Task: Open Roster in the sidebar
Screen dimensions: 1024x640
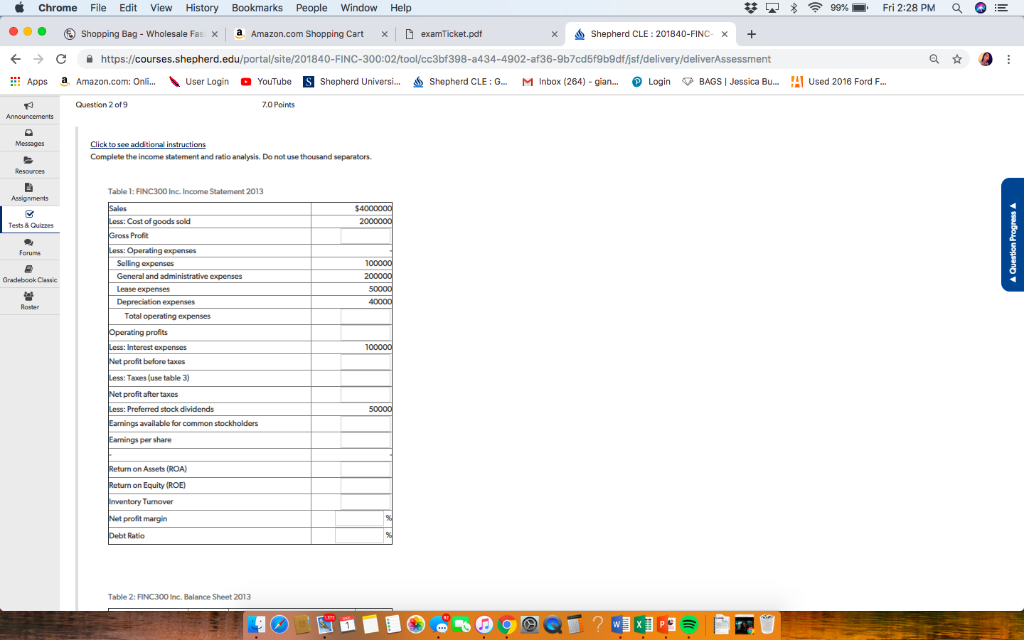Action: tap(29, 301)
